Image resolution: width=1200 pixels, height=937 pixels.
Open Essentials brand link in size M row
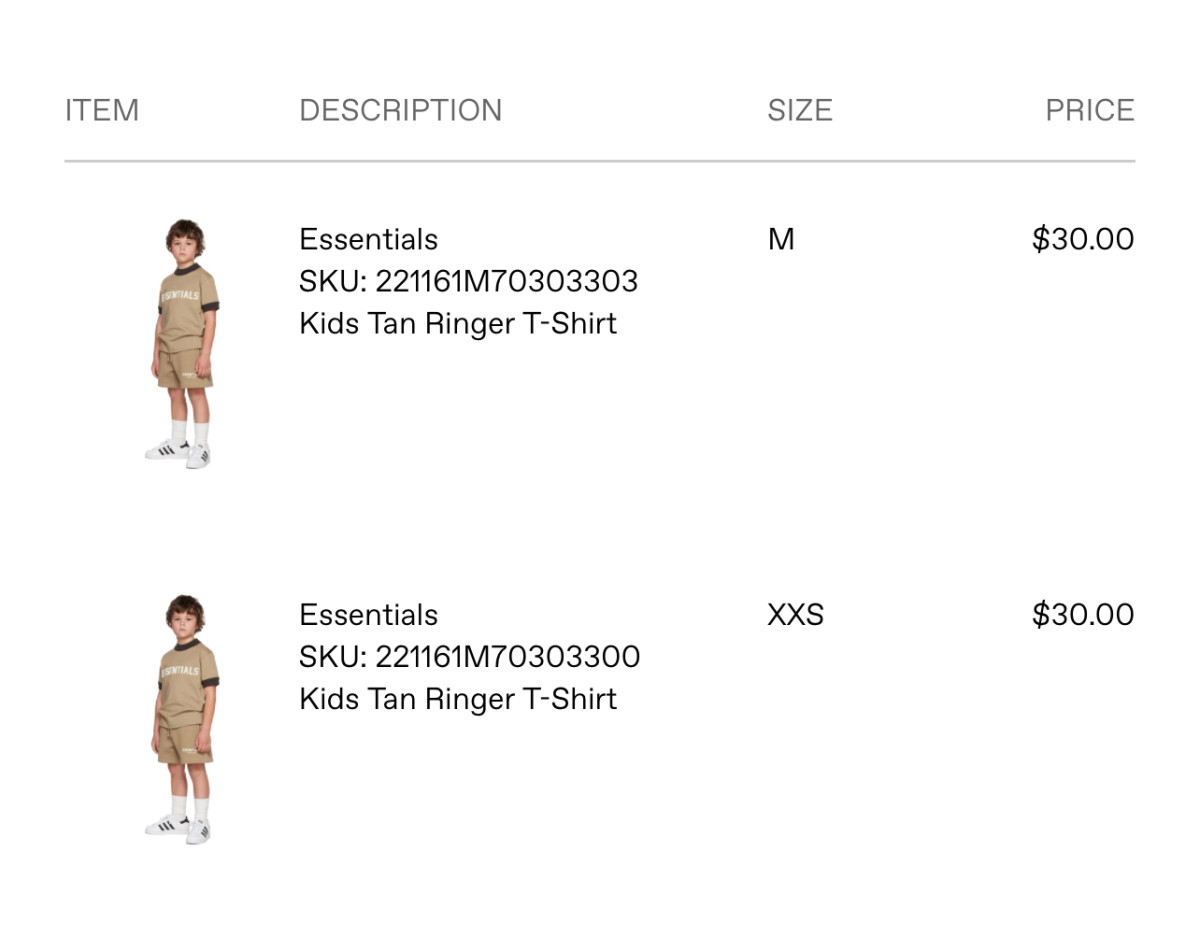[x=368, y=240]
